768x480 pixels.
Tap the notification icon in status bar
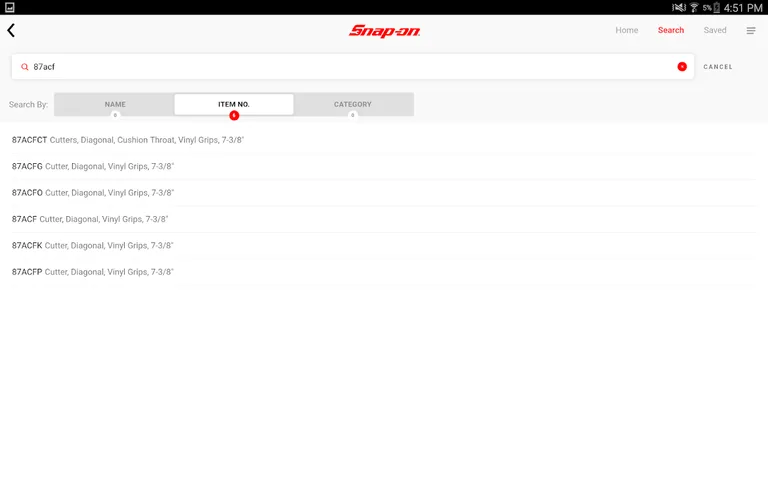pyautogui.click(x=9, y=7)
